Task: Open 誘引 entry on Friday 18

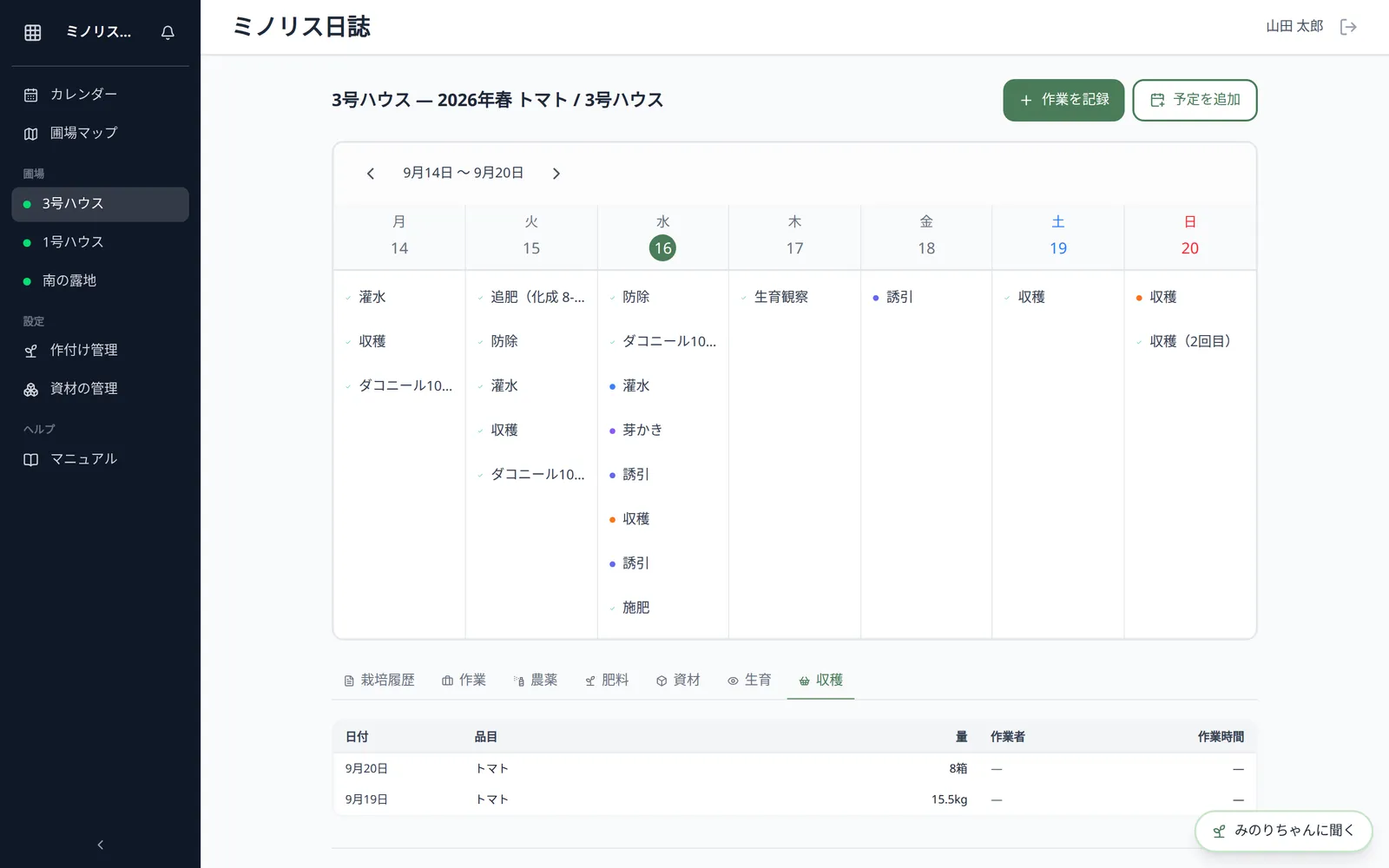Action: [926, 298]
